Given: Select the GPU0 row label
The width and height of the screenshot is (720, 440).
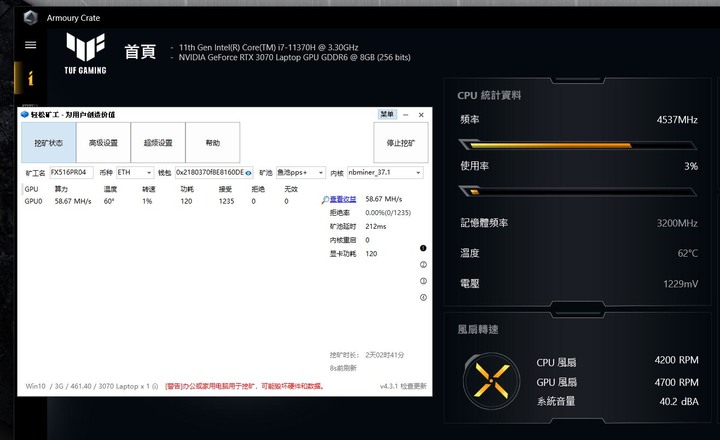Looking at the screenshot, I should 34,201.
